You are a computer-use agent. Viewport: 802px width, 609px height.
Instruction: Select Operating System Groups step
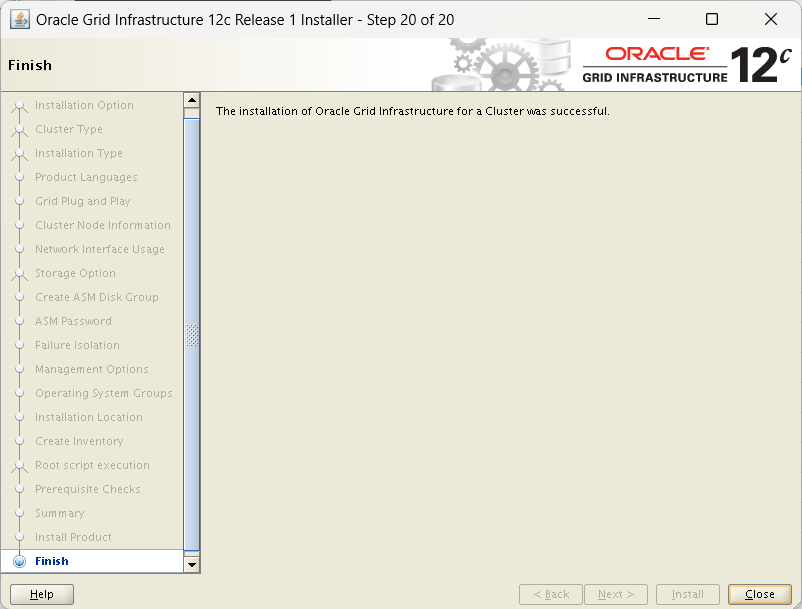(103, 393)
